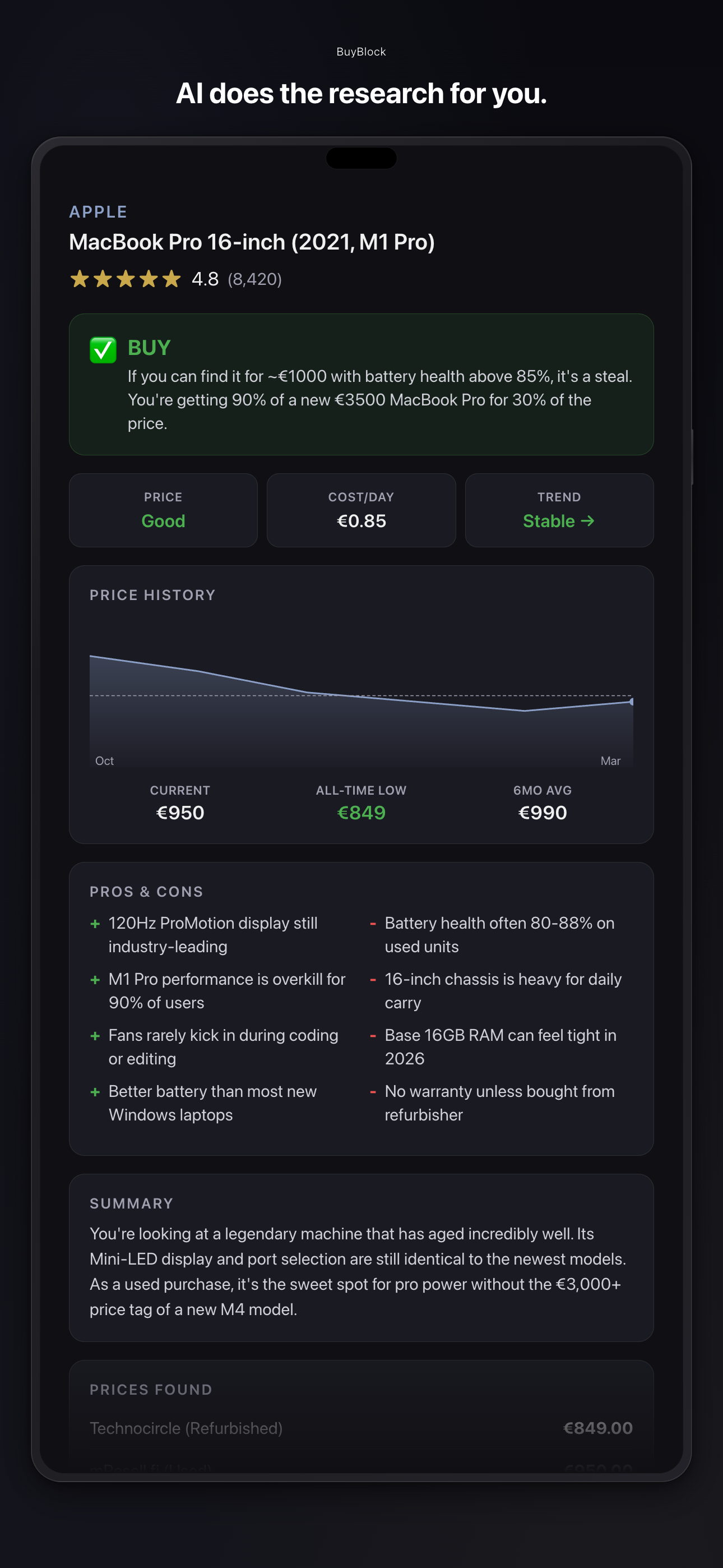
Task: Expand the PRICE HISTORY chart section
Action: click(153, 596)
